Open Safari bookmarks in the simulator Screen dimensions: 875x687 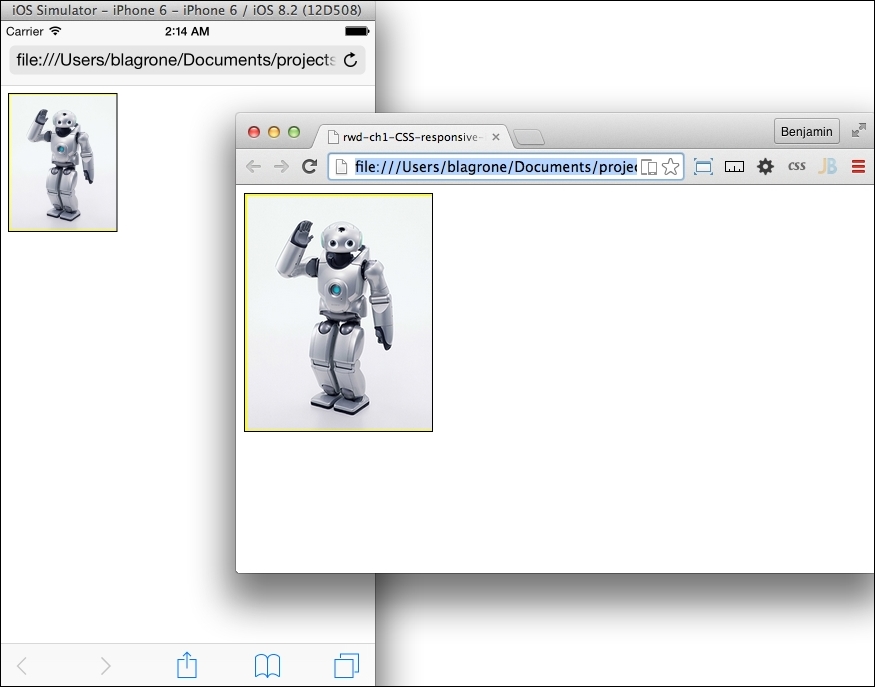click(267, 665)
